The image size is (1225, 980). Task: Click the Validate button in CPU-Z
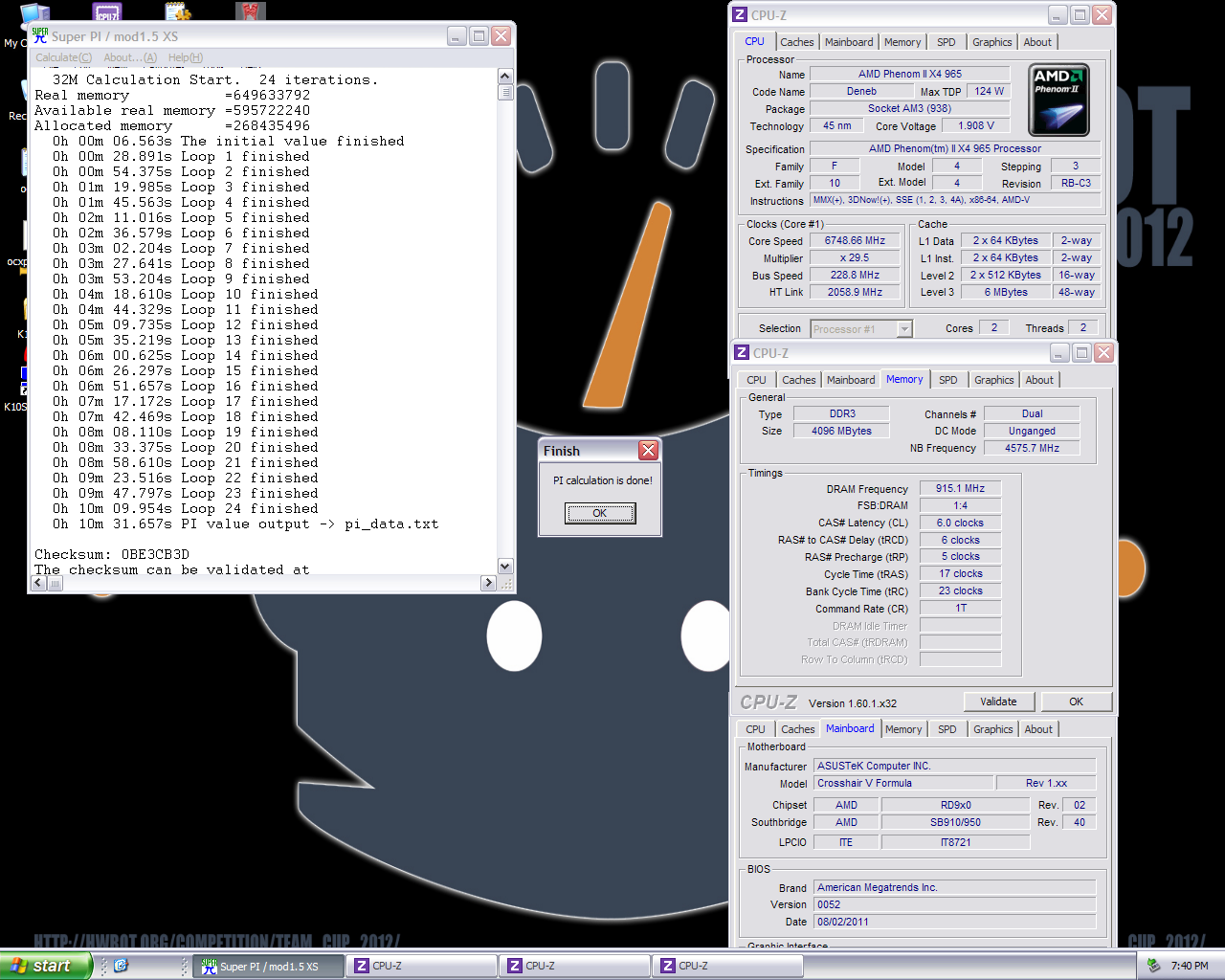999,702
